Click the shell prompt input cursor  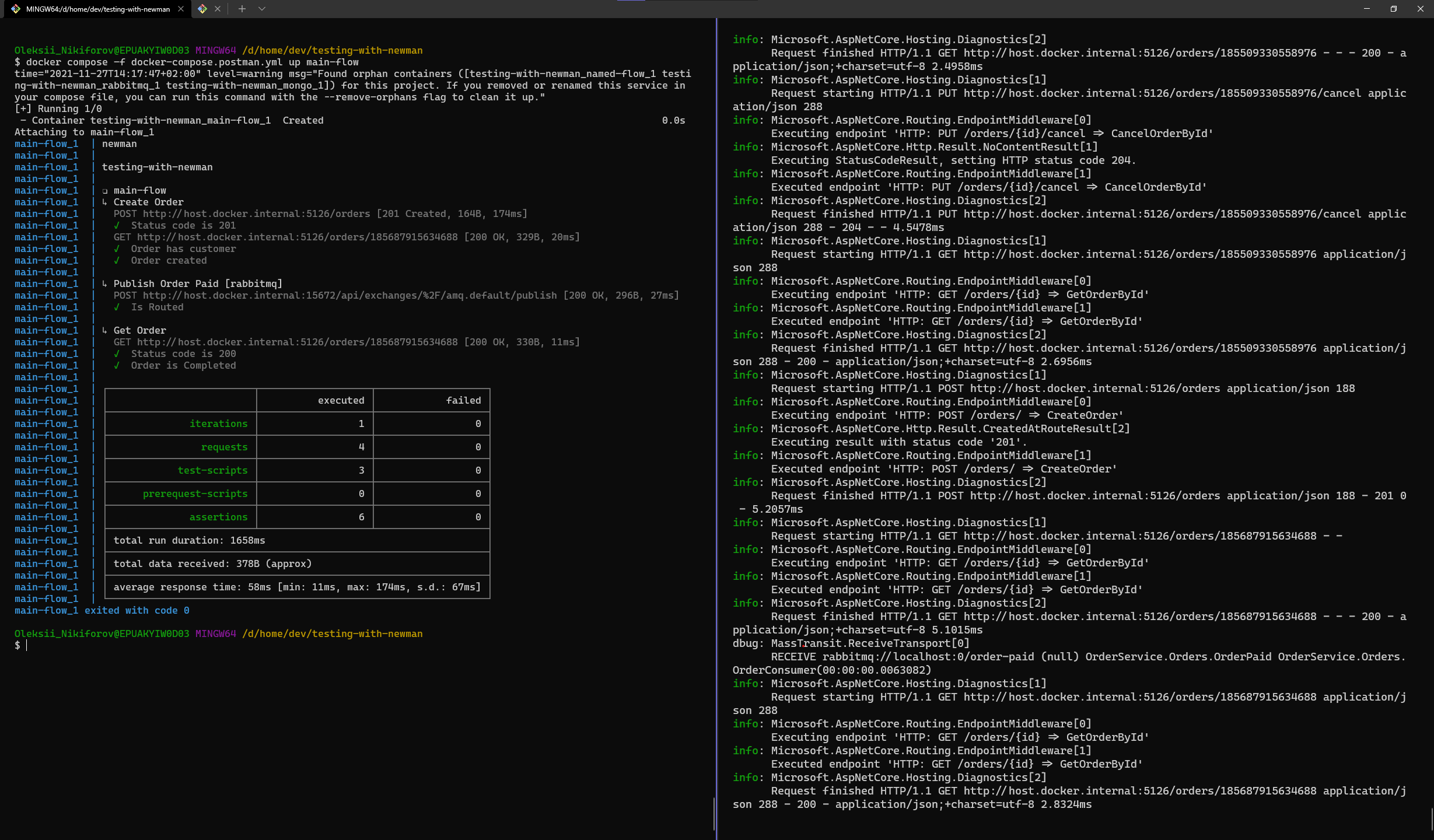(26, 645)
